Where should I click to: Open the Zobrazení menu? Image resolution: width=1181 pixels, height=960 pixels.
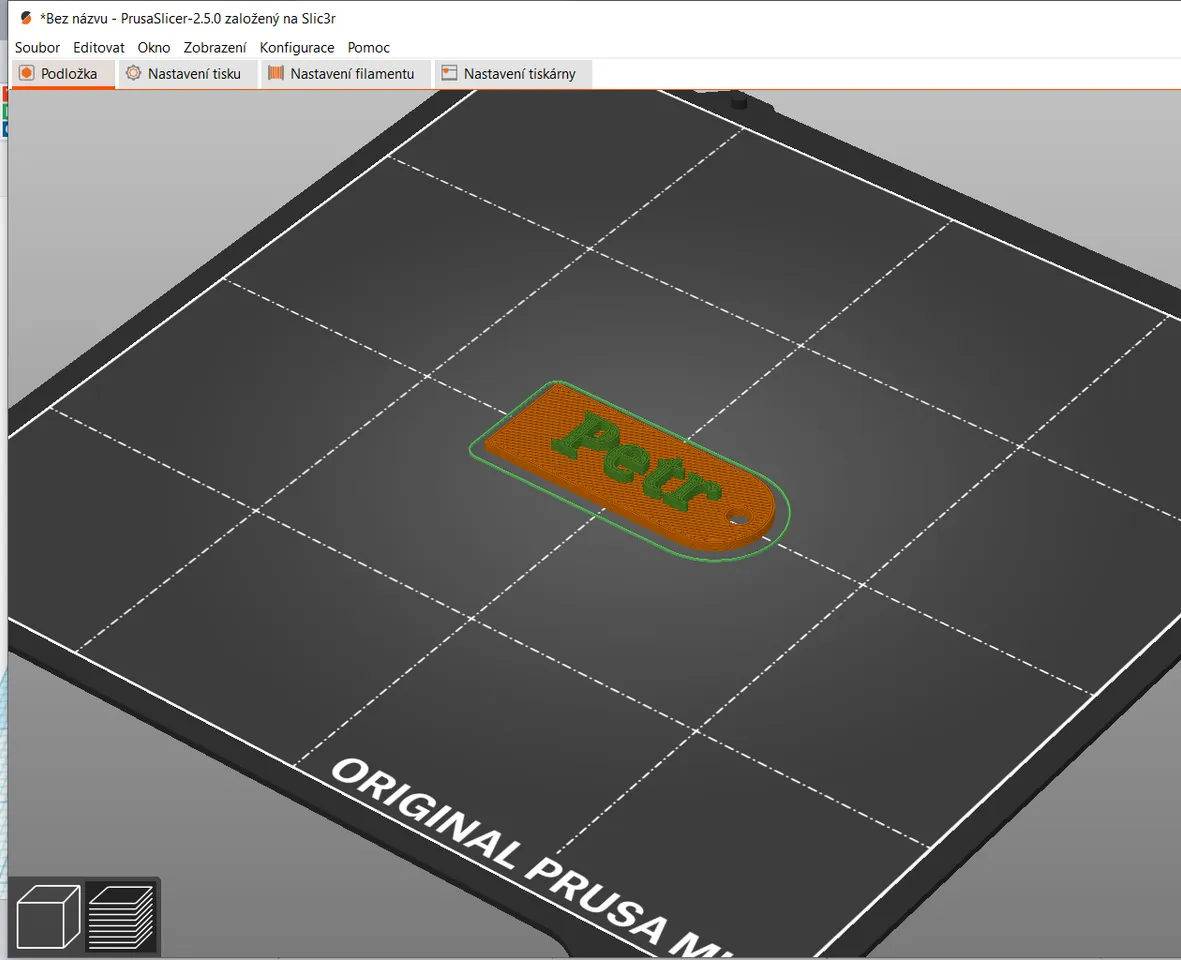tap(215, 47)
